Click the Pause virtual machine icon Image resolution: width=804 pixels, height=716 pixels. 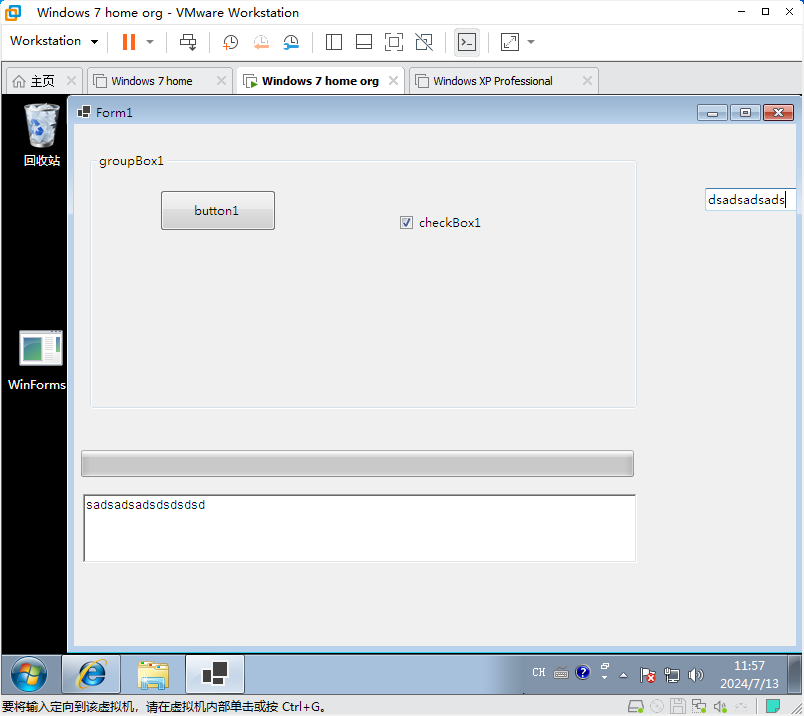(x=128, y=42)
